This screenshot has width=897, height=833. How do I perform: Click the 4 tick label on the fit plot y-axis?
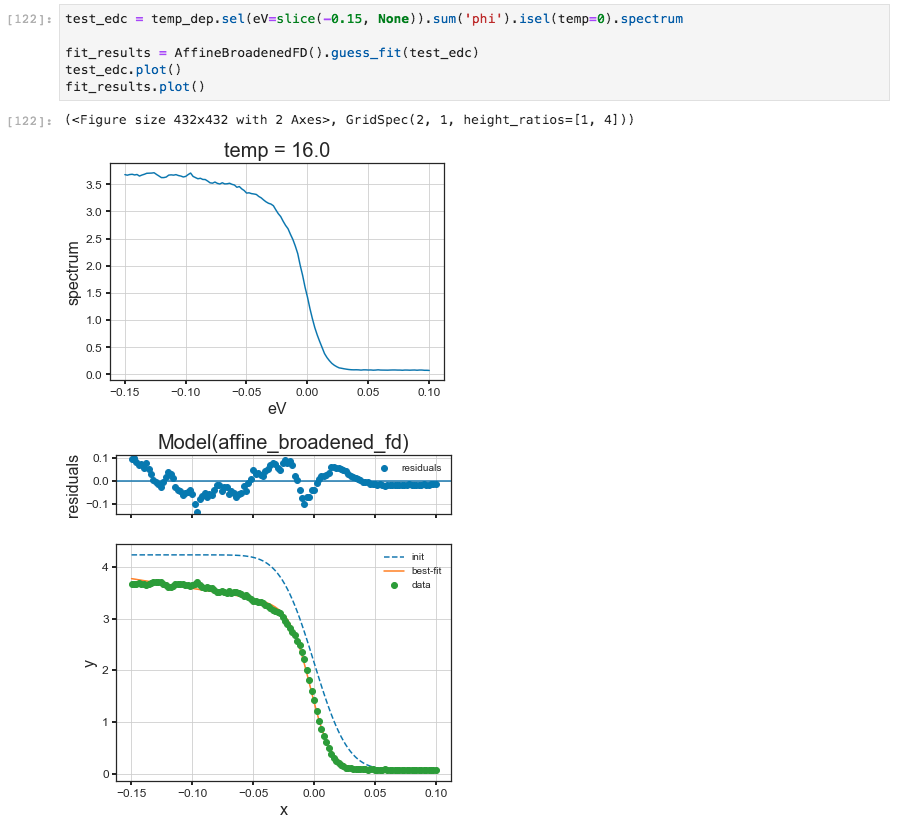pyautogui.click(x=105, y=567)
